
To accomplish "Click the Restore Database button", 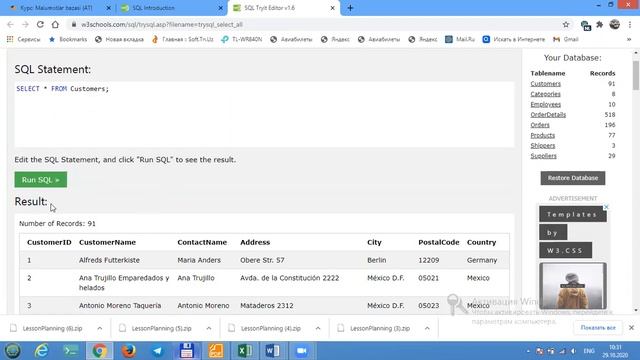I will [573, 178].
